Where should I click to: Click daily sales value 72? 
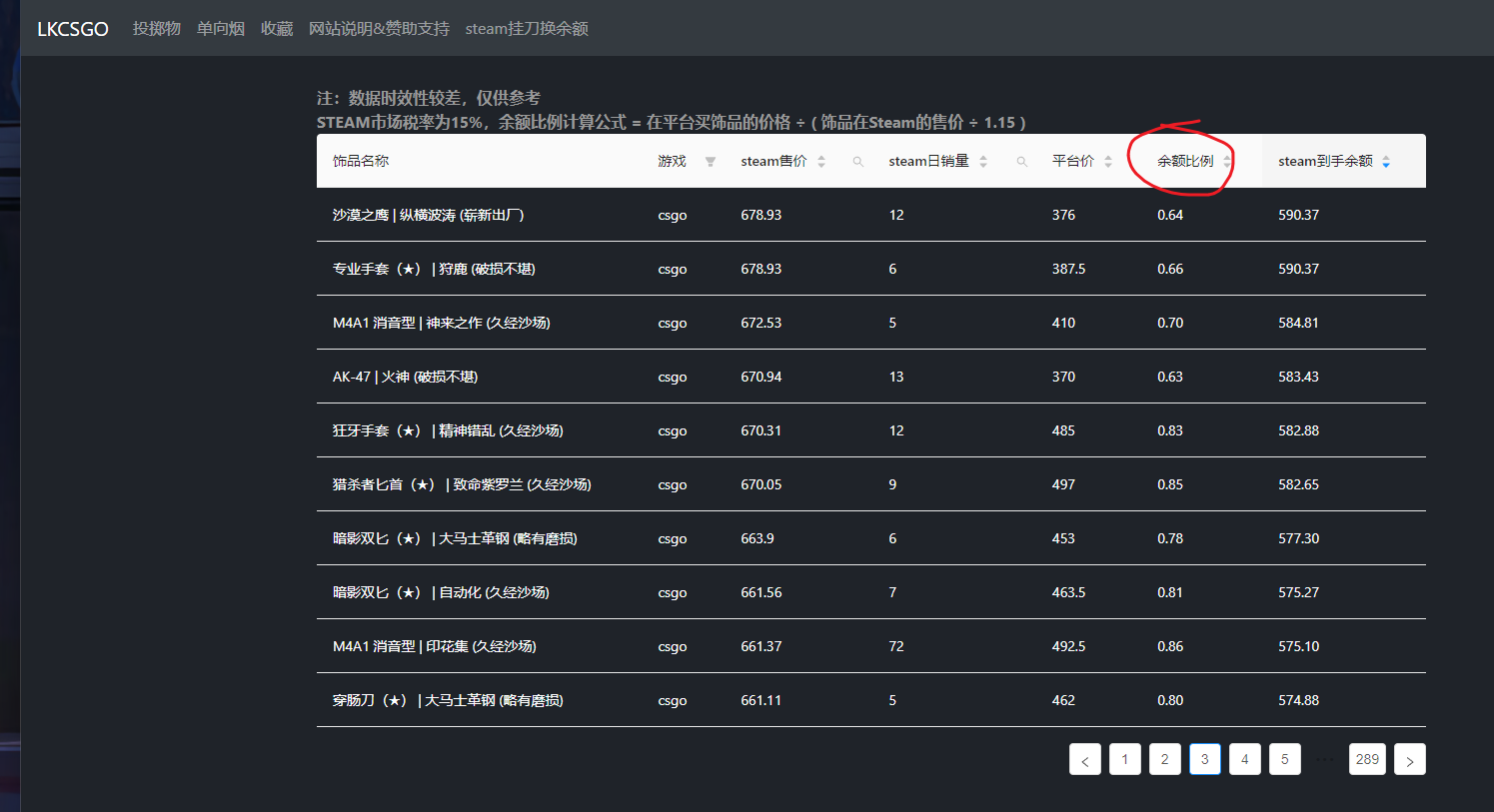pos(896,646)
